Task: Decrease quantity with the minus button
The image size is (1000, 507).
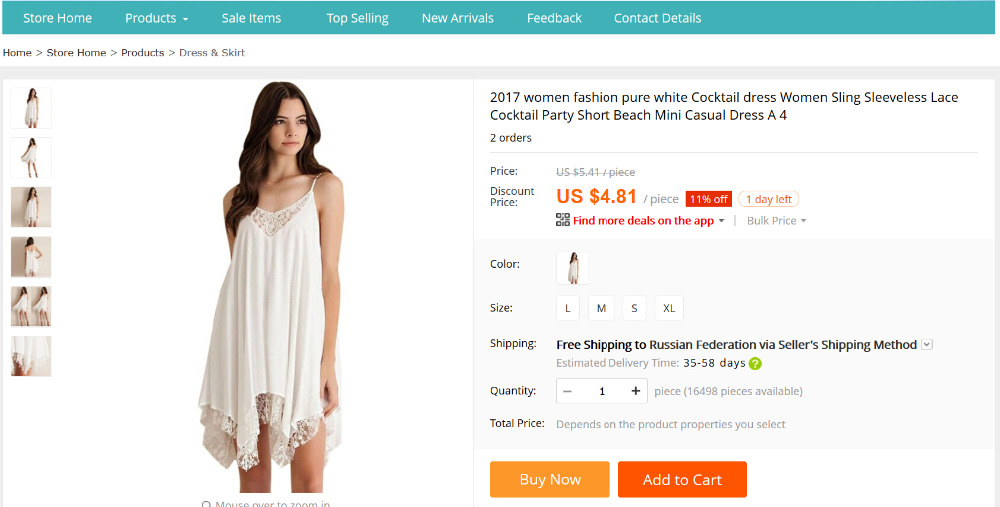Action: click(x=568, y=391)
